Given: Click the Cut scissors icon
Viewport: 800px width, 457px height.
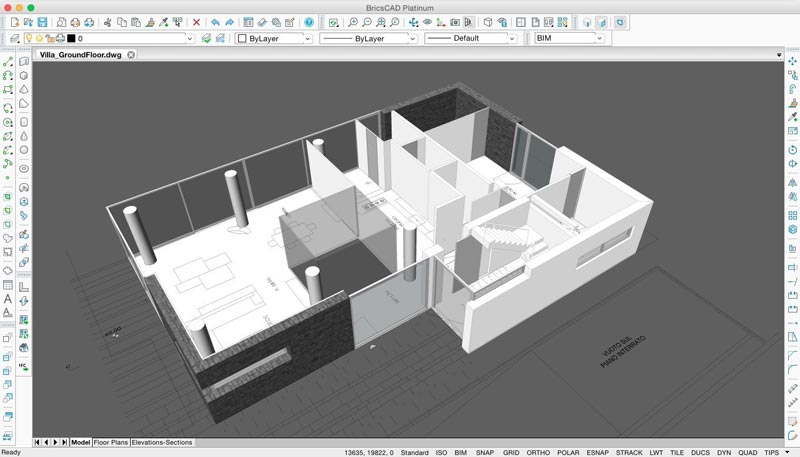Looking at the screenshot, I should [x=108, y=22].
